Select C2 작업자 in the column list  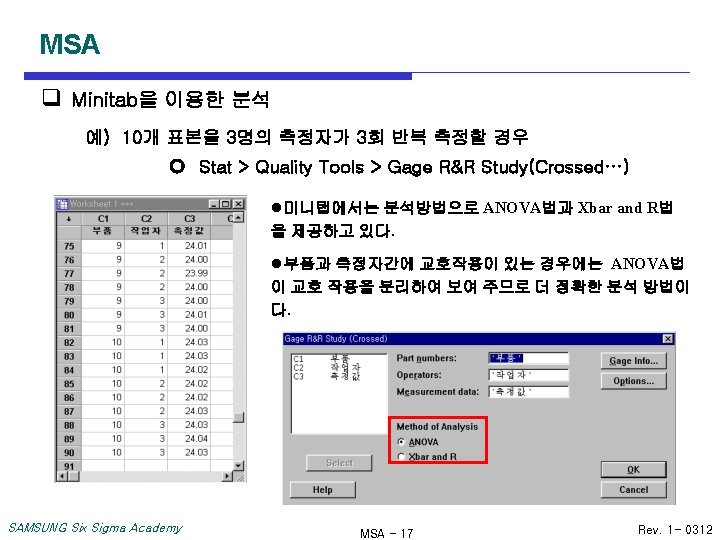point(326,367)
